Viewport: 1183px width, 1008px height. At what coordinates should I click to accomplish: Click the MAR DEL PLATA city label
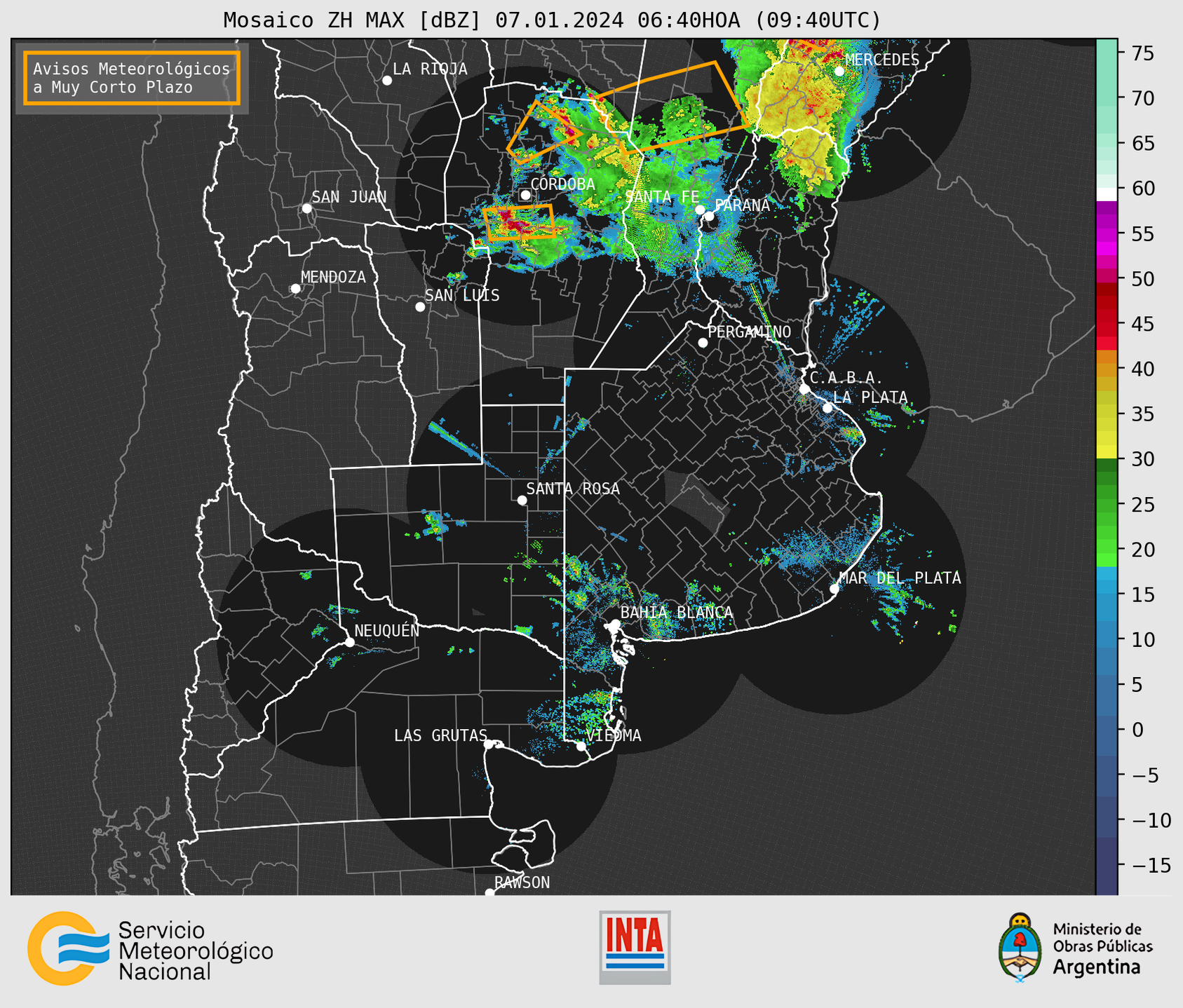[x=900, y=578]
